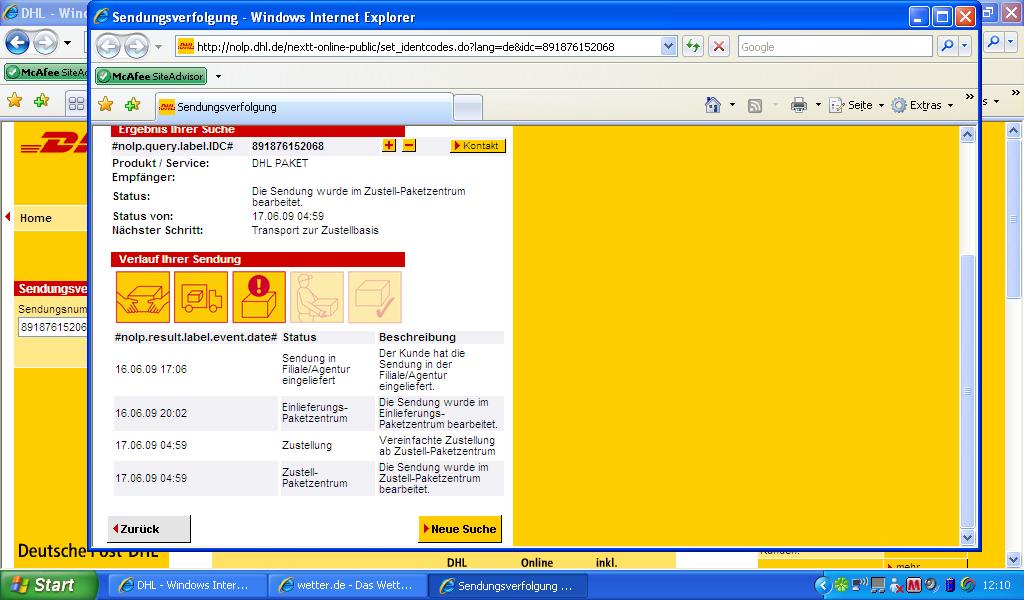The image size is (1024, 600).
Task: Click Quick Tabs icon in the background DHL window
Action: [76, 103]
